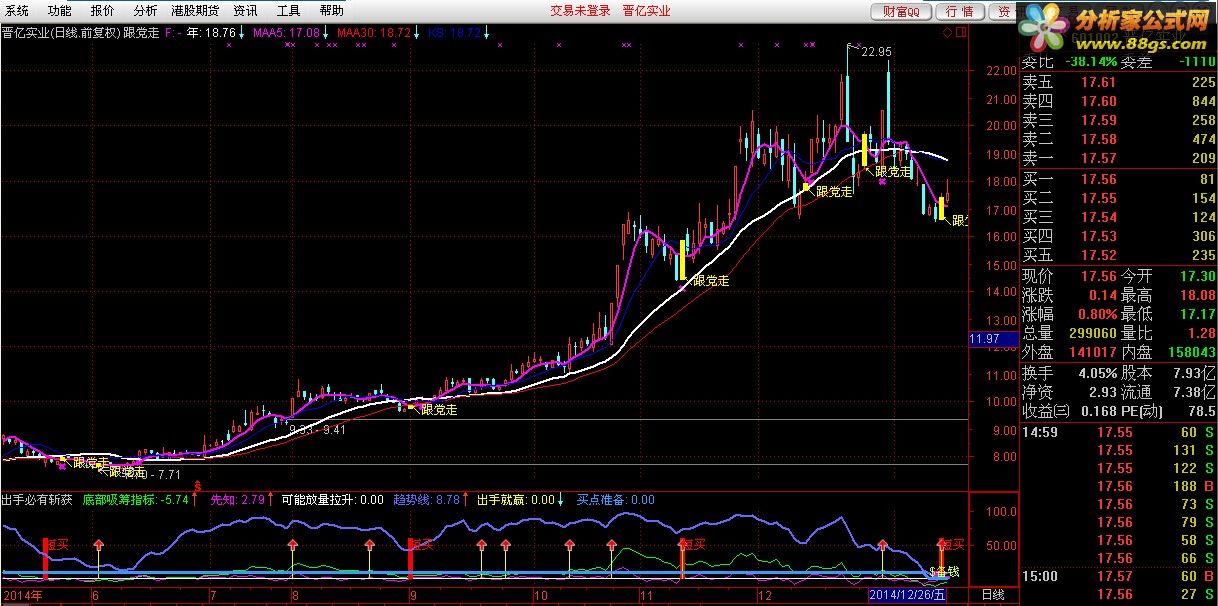Click the MAA5: 17.08 indicator label
The height and width of the screenshot is (606, 1218).
pos(285,32)
